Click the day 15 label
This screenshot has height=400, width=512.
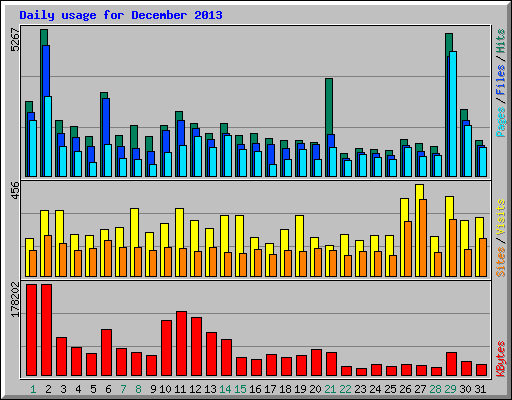240,389
